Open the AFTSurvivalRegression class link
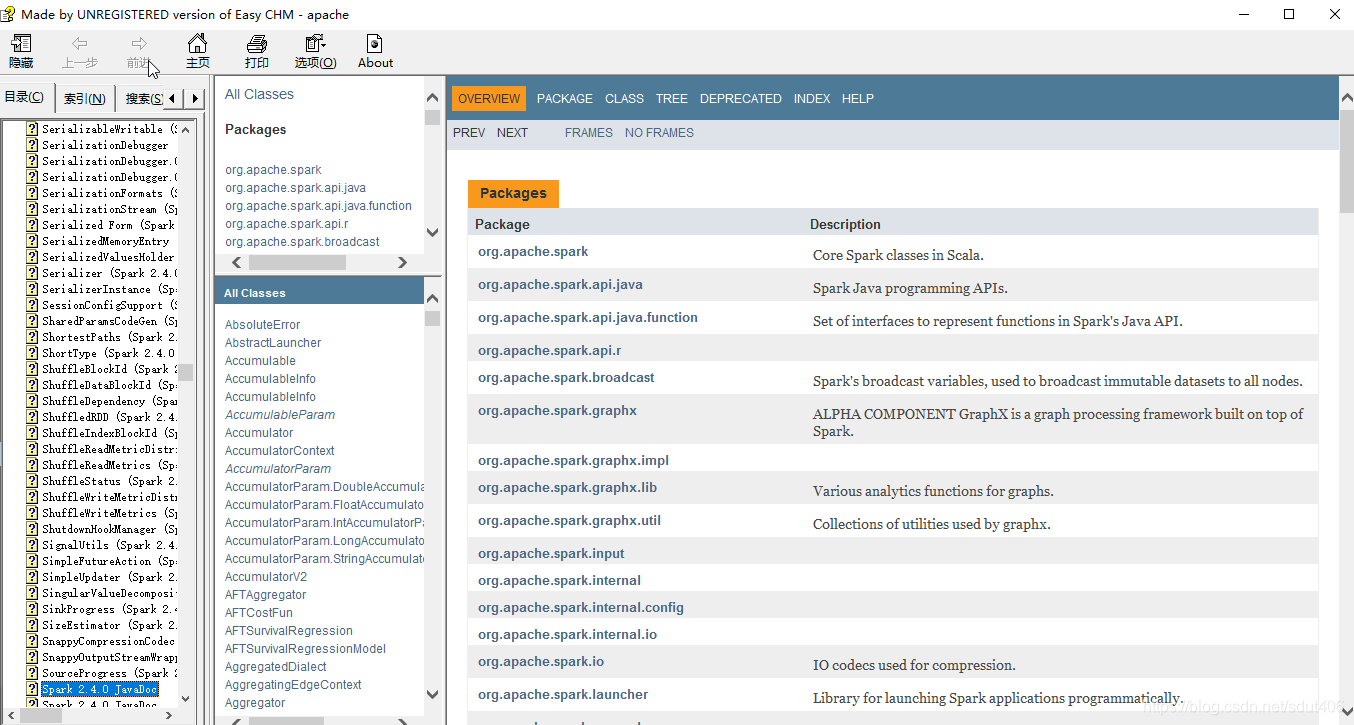 coord(289,631)
